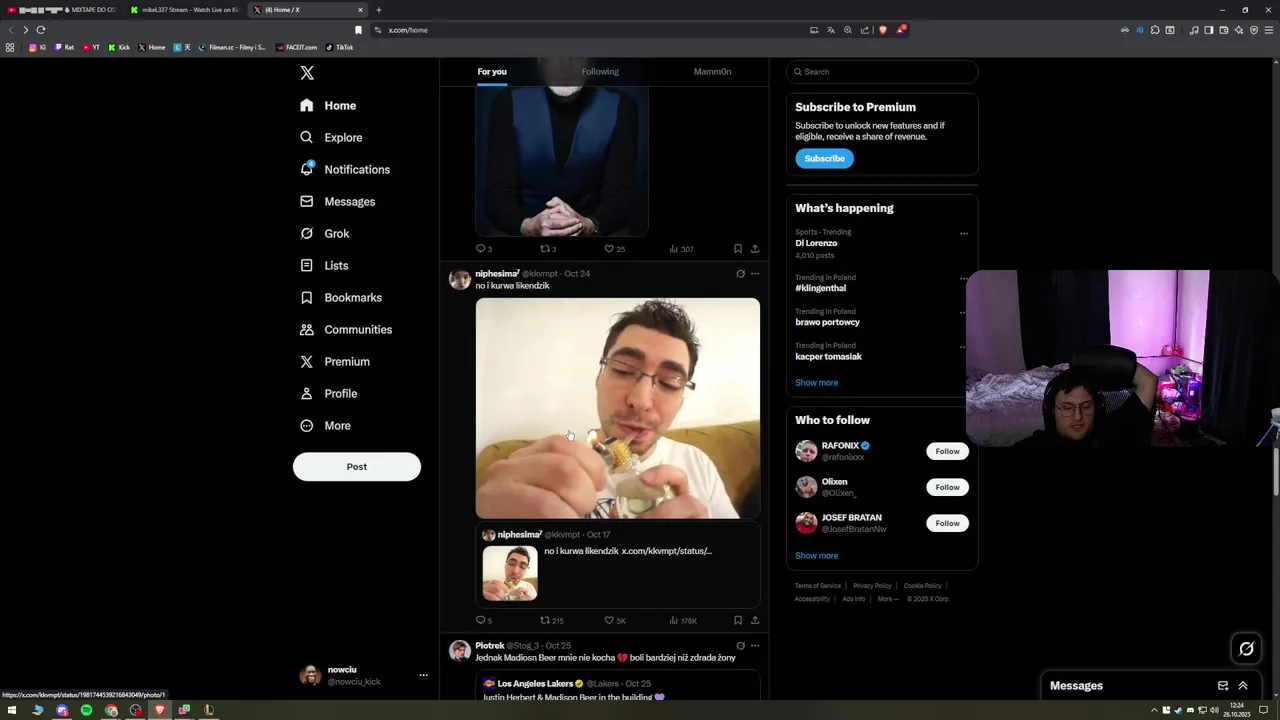Open a new browser tab
Viewport: 1280px width, 720px height.
(x=378, y=10)
